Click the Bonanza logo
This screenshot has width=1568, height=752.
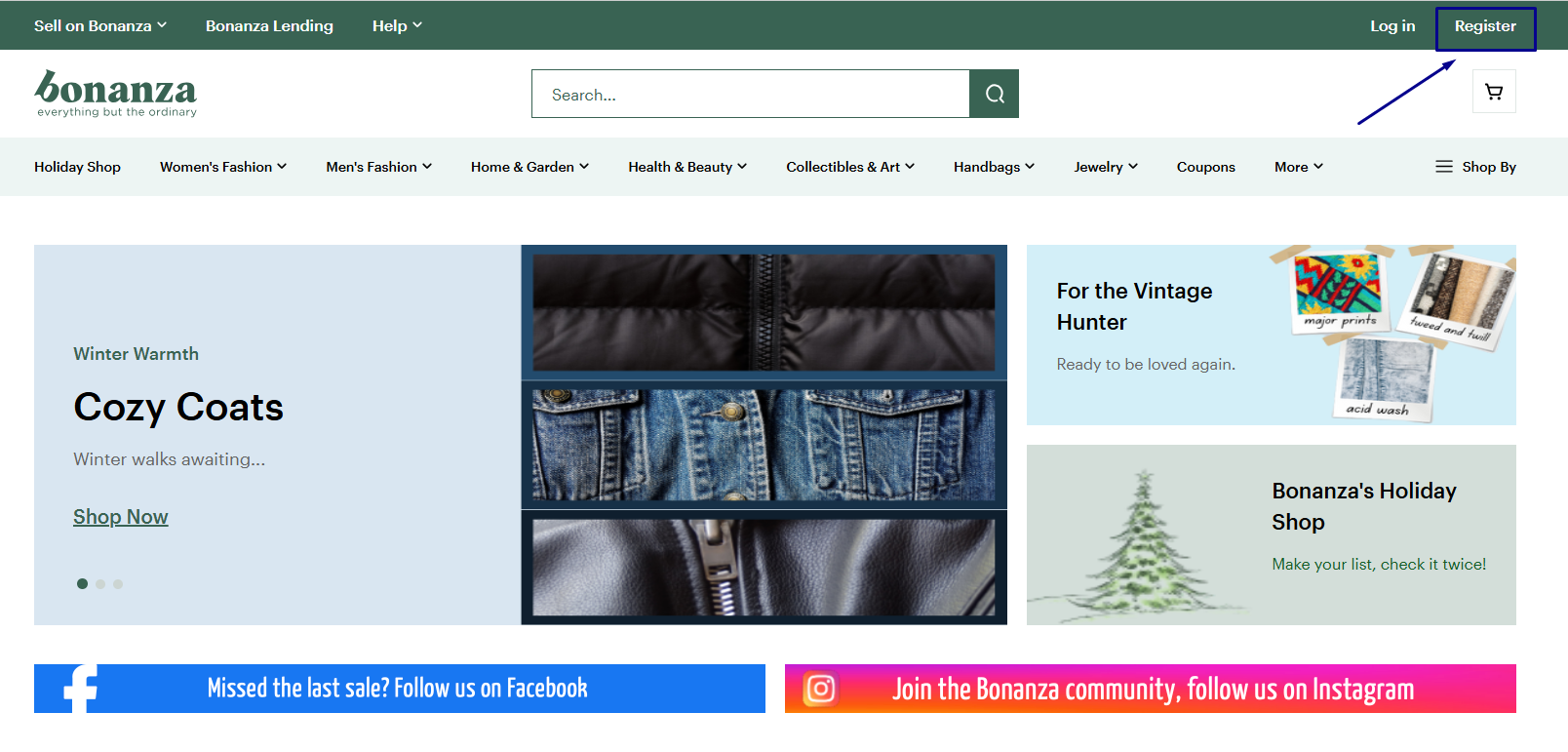click(116, 93)
